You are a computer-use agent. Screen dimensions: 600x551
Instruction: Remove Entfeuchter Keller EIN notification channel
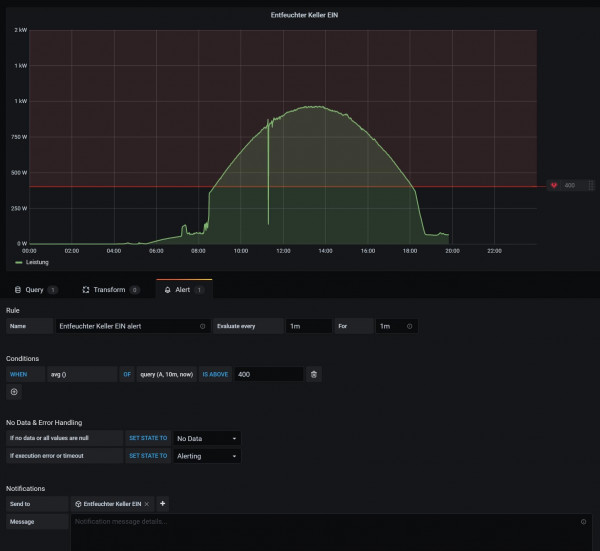click(x=147, y=504)
